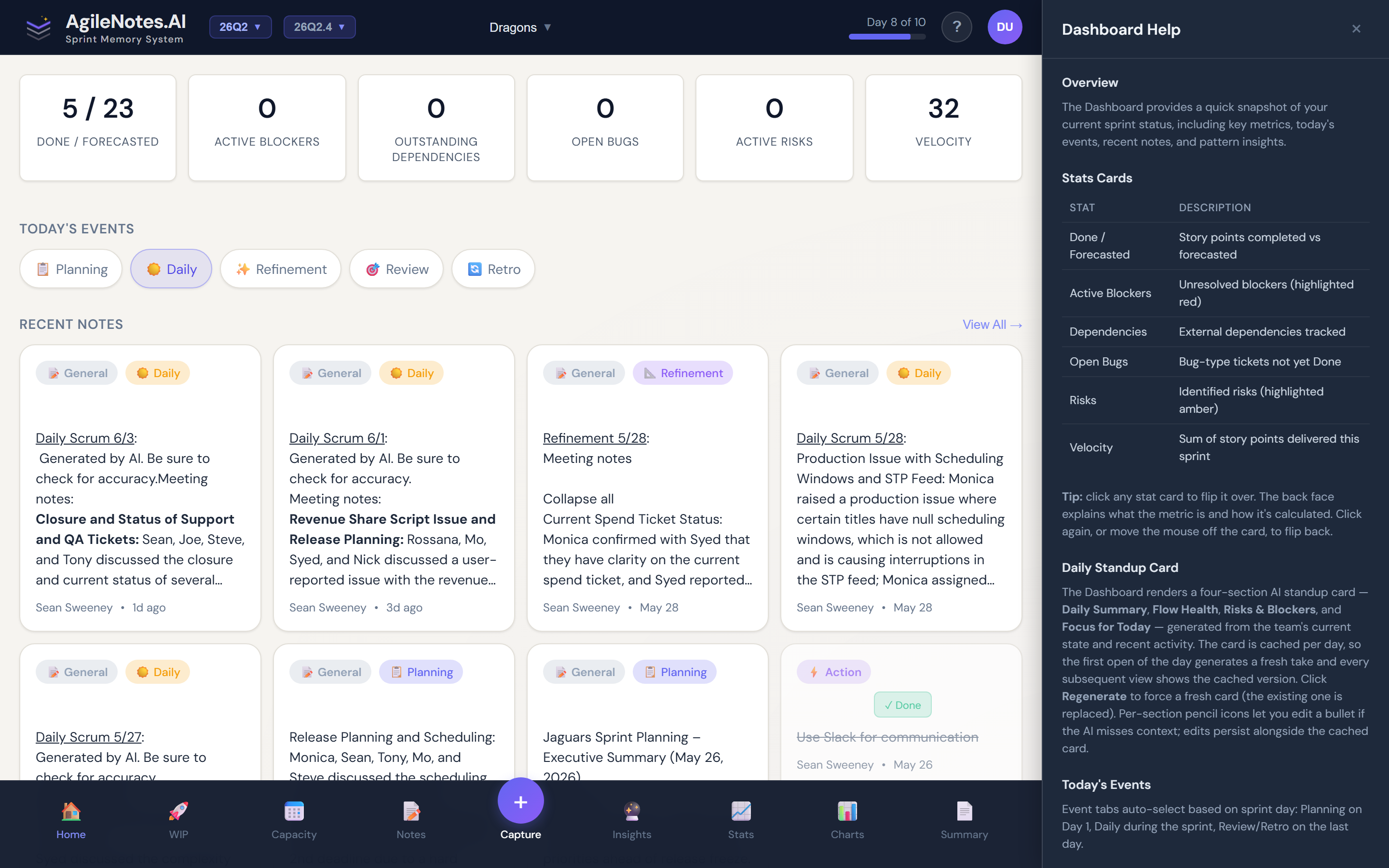
Task: Click the 'Day 8 of 10' label
Action: coord(896,22)
